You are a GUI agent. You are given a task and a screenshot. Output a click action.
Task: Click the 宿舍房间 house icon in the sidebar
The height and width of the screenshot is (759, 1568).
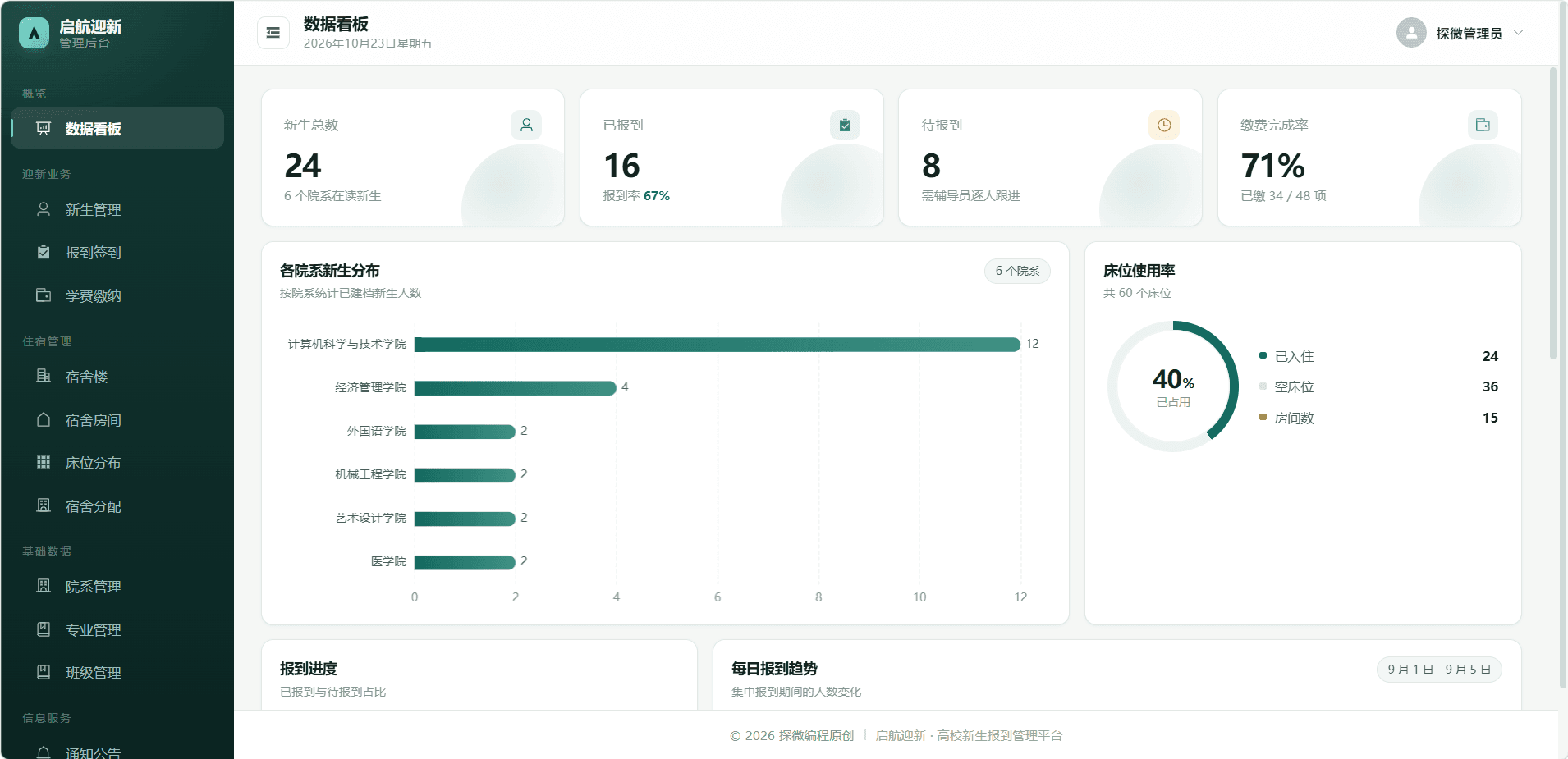click(x=44, y=419)
